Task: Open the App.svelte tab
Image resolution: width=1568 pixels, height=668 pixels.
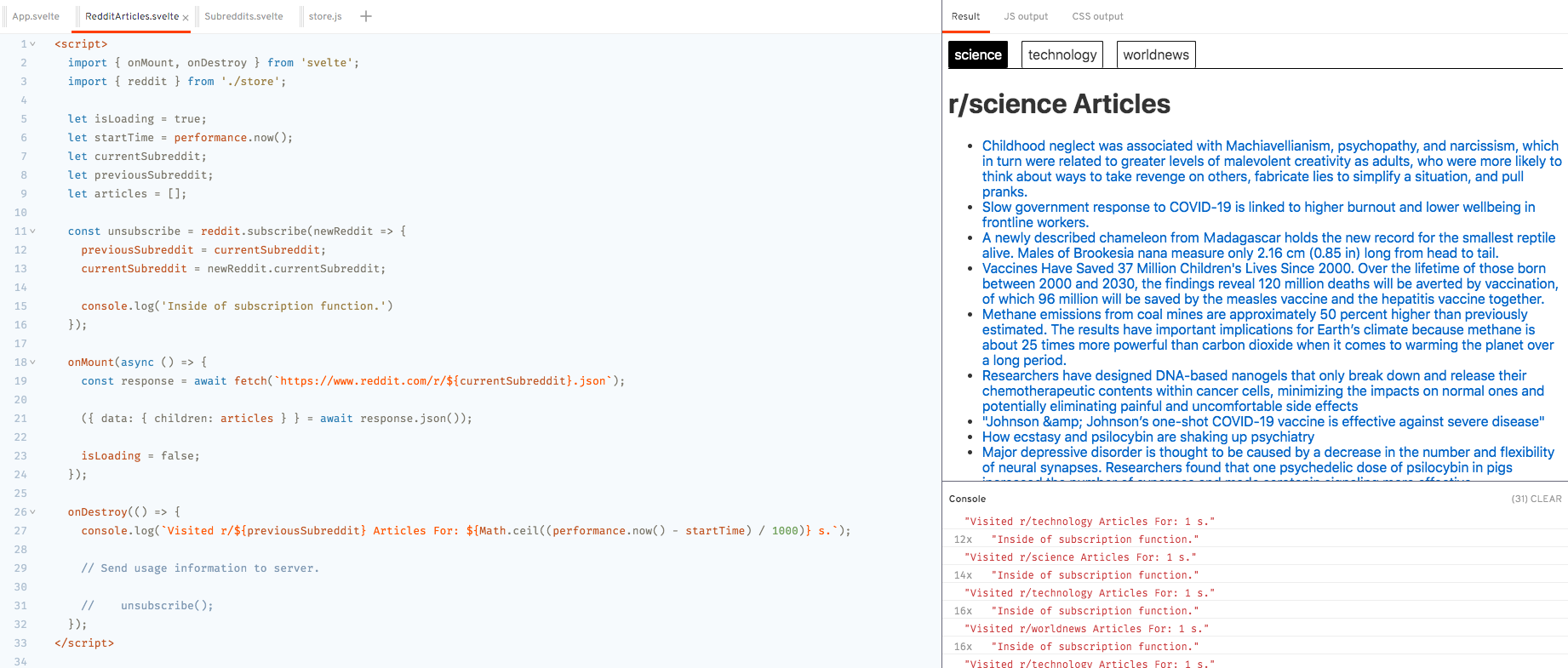Action: pos(36,16)
